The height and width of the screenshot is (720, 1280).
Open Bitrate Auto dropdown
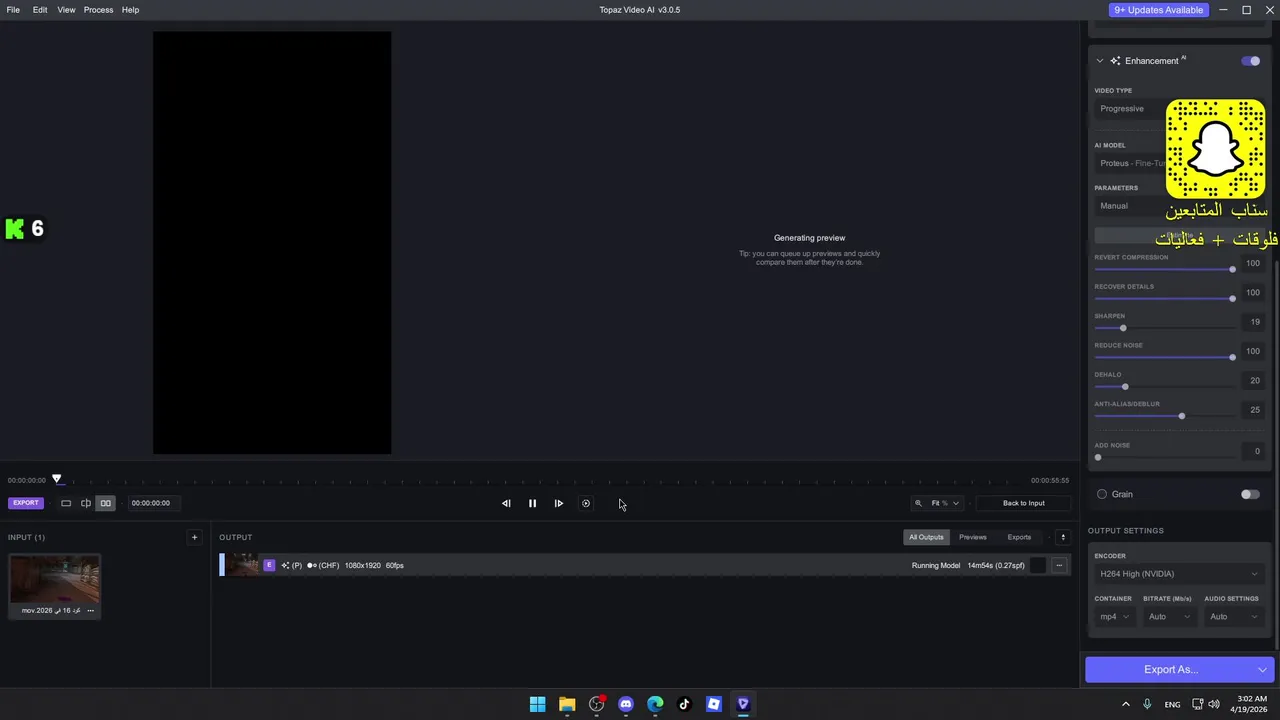[x=1169, y=617]
